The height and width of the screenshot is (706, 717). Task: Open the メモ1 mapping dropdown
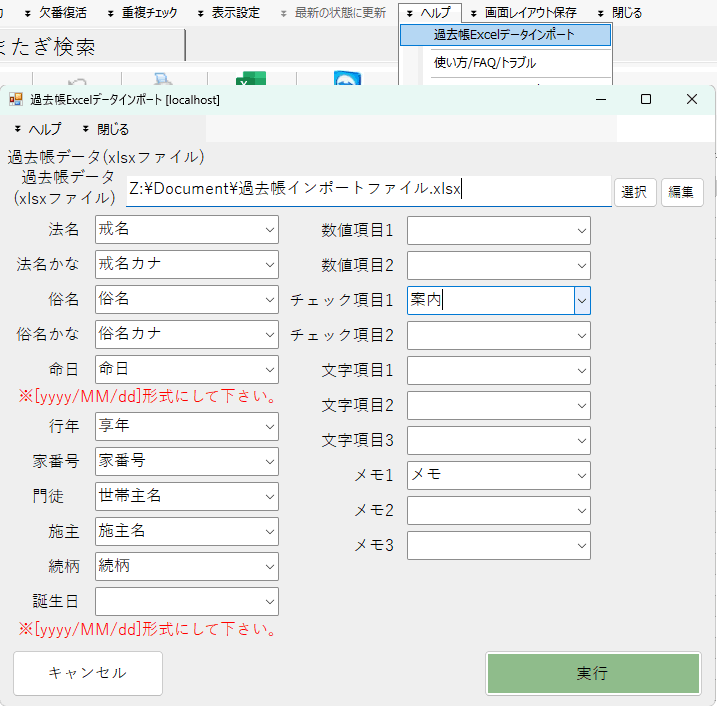(581, 475)
